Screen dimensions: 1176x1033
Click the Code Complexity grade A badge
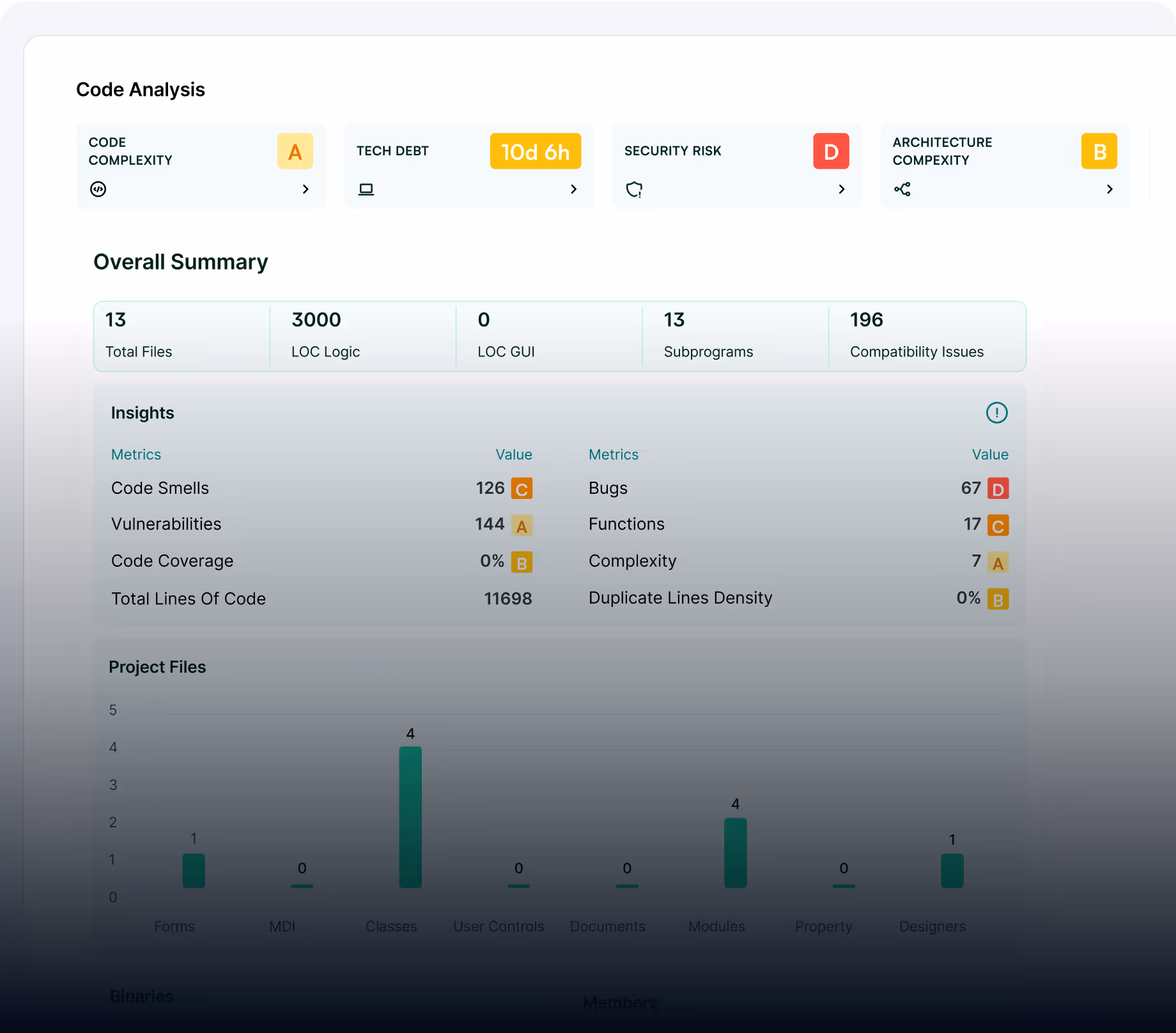pos(295,151)
